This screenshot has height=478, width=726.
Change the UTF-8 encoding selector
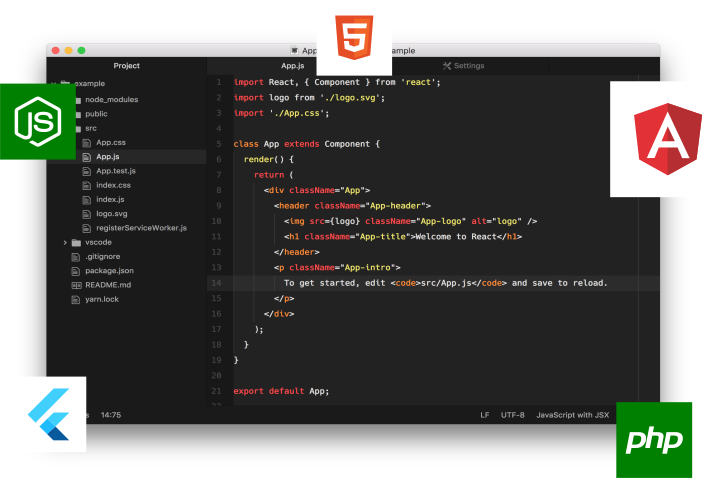513,414
